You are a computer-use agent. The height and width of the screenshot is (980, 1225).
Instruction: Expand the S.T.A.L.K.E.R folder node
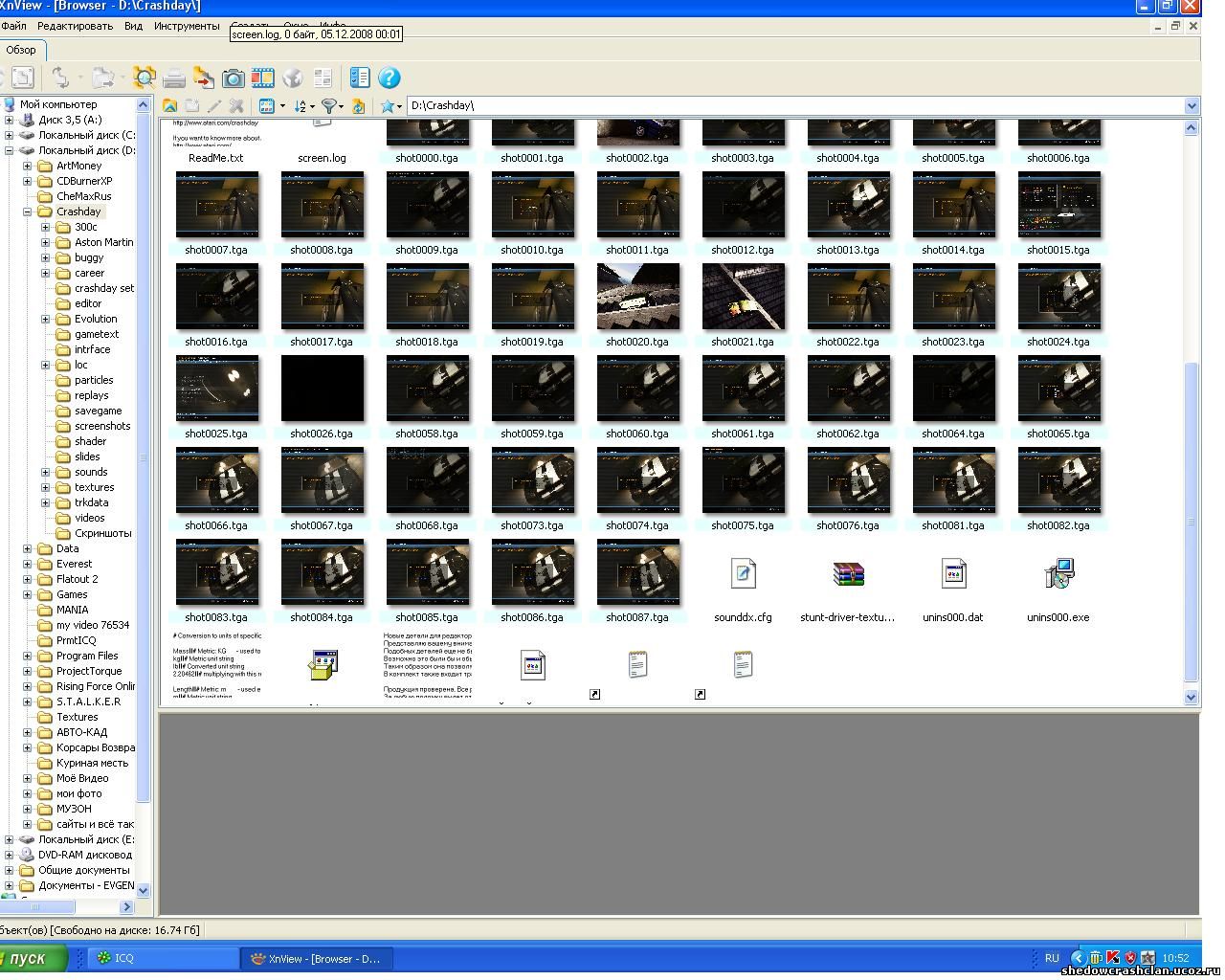pyautogui.click(x=27, y=702)
